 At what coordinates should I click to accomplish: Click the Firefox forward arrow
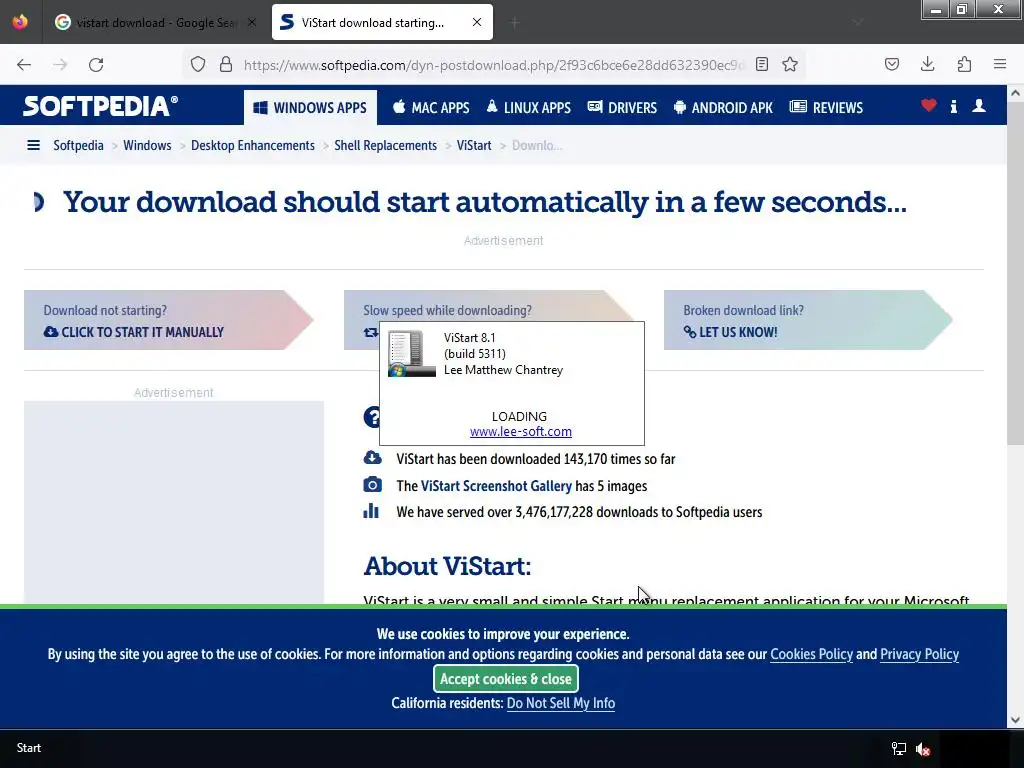(x=60, y=65)
